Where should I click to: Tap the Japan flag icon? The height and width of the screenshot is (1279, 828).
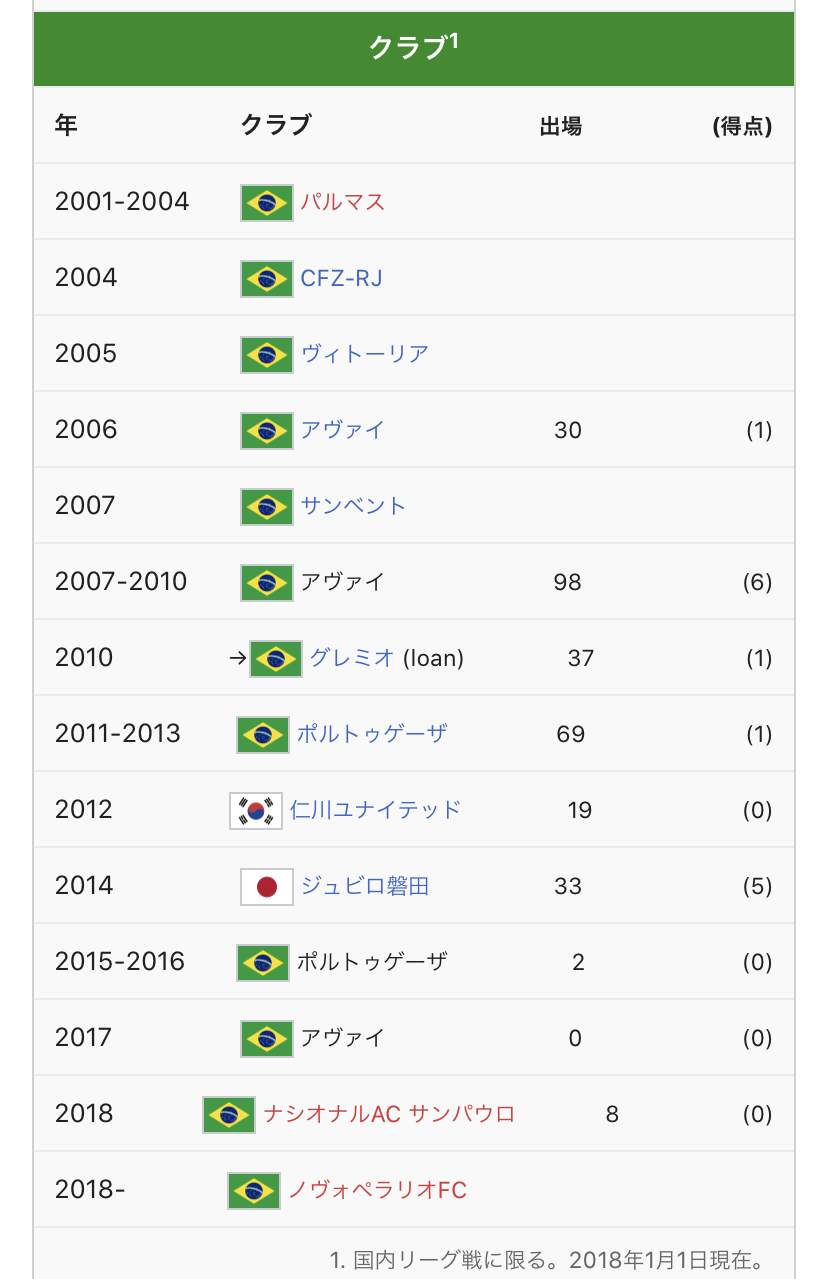click(267, 887)
